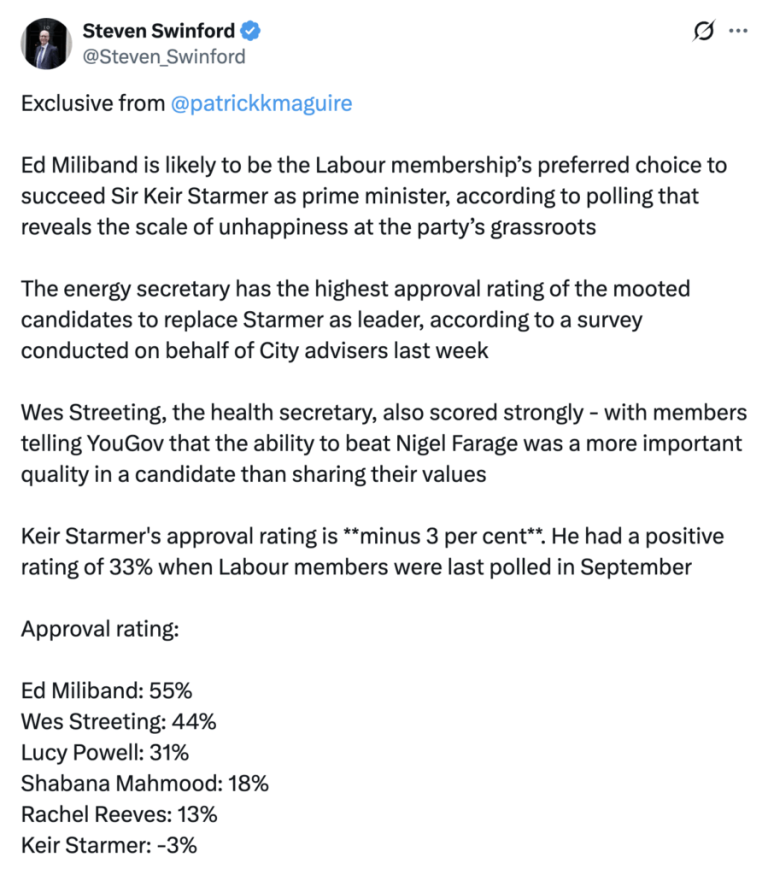Click the 'Lucy Powell: 31%' line

coord(105,752)
